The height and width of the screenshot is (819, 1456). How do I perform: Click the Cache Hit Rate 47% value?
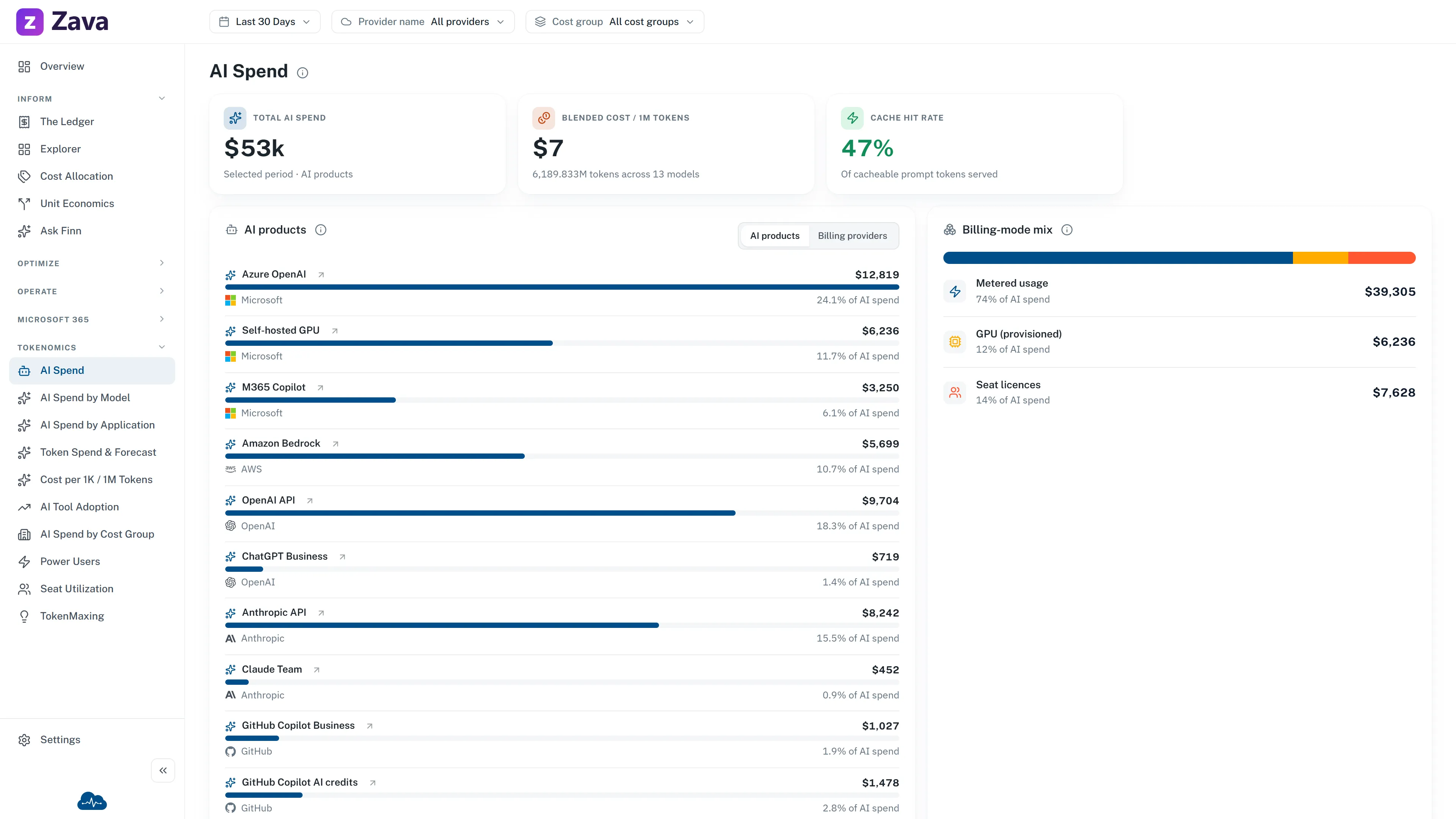click(867, 149)
